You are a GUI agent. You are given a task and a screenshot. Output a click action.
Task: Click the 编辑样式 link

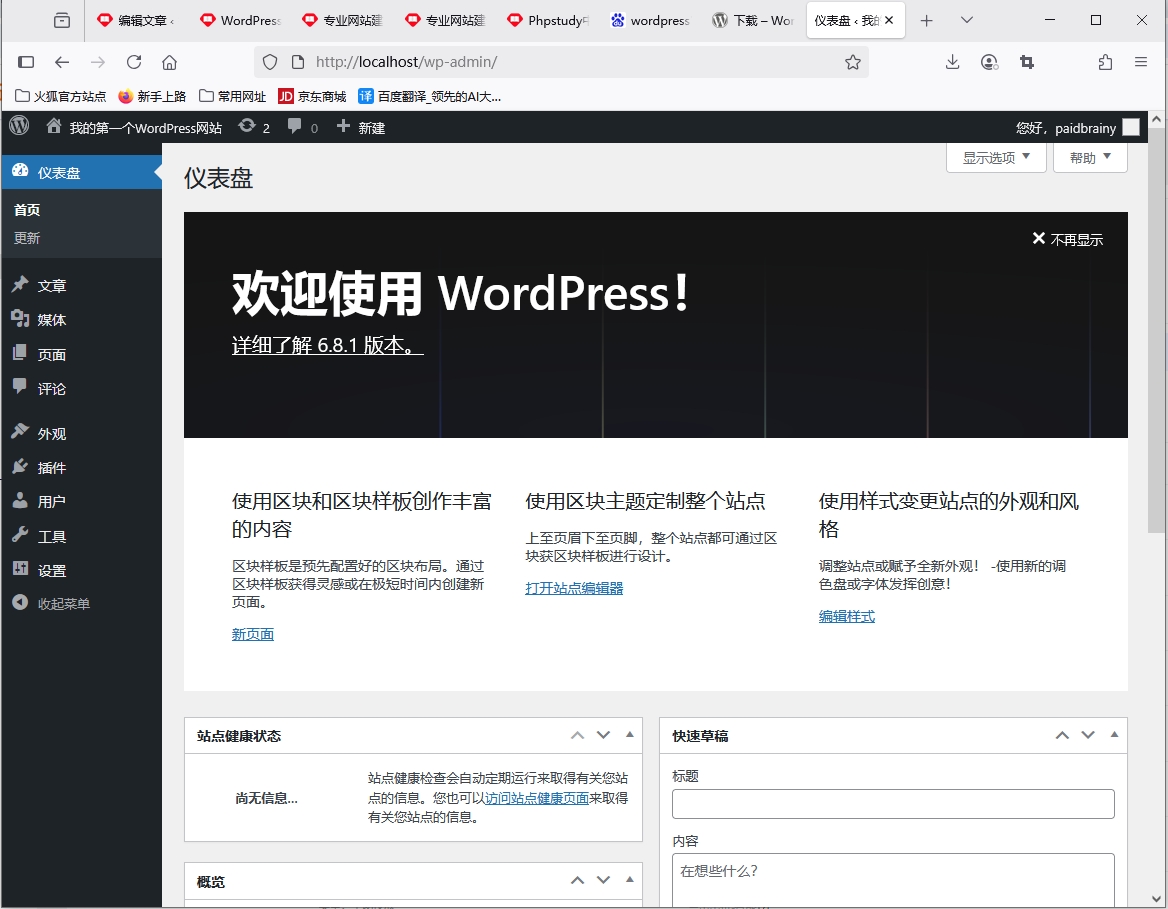[x=847, y=616]
